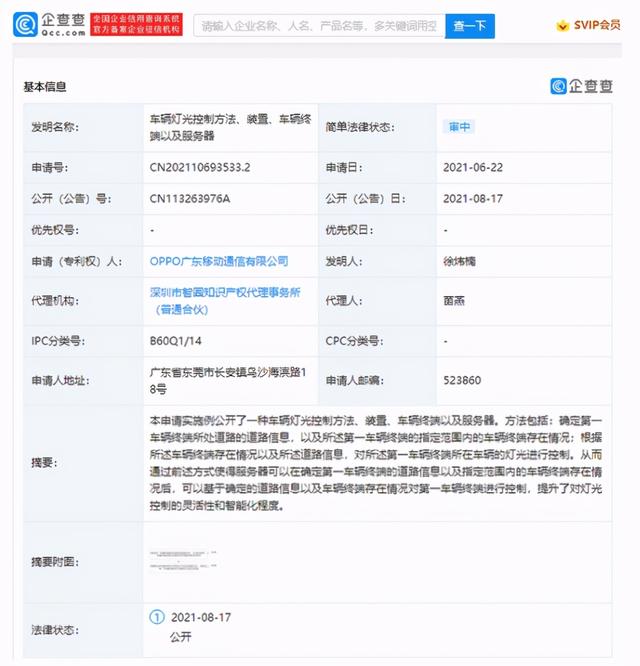This screenshot has width=640, height=666.
Task: Click the SVIP crown icon
Action: [x=563, y=25]
